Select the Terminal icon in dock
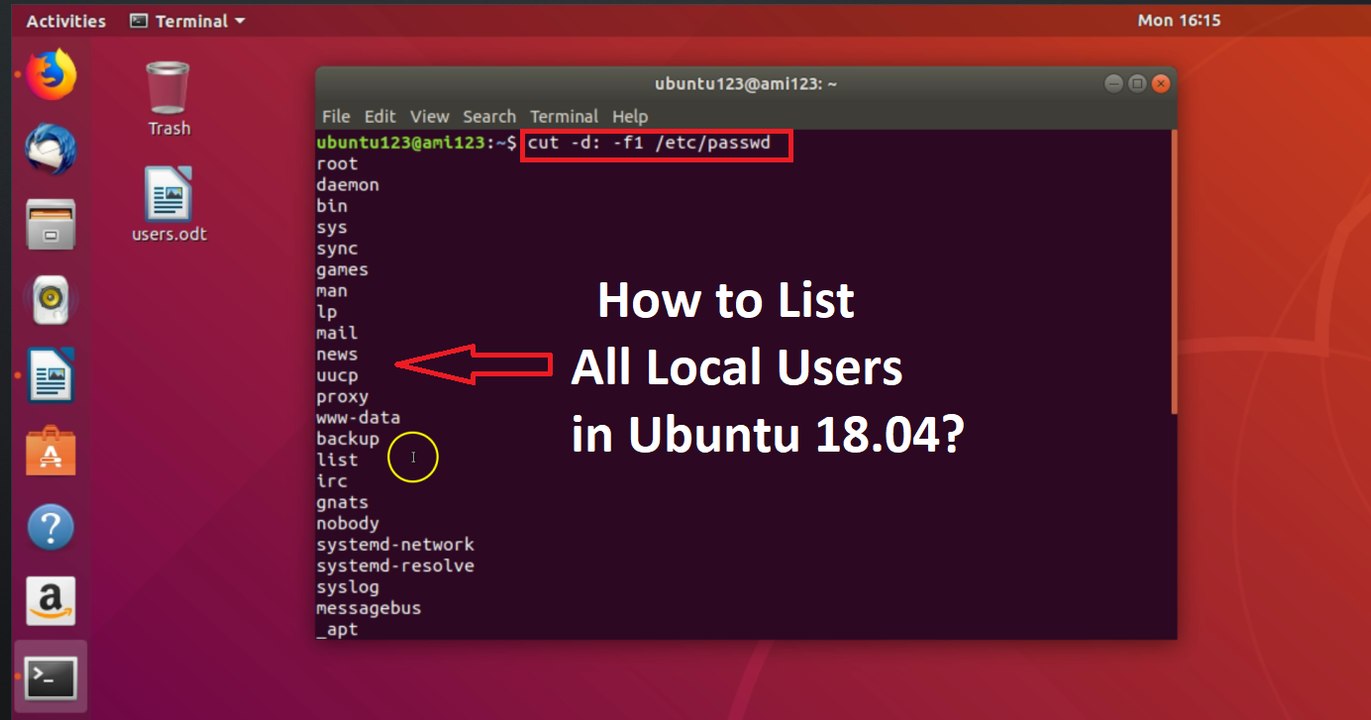Viewport: 1371px width, 720px height. click(51, 679)
